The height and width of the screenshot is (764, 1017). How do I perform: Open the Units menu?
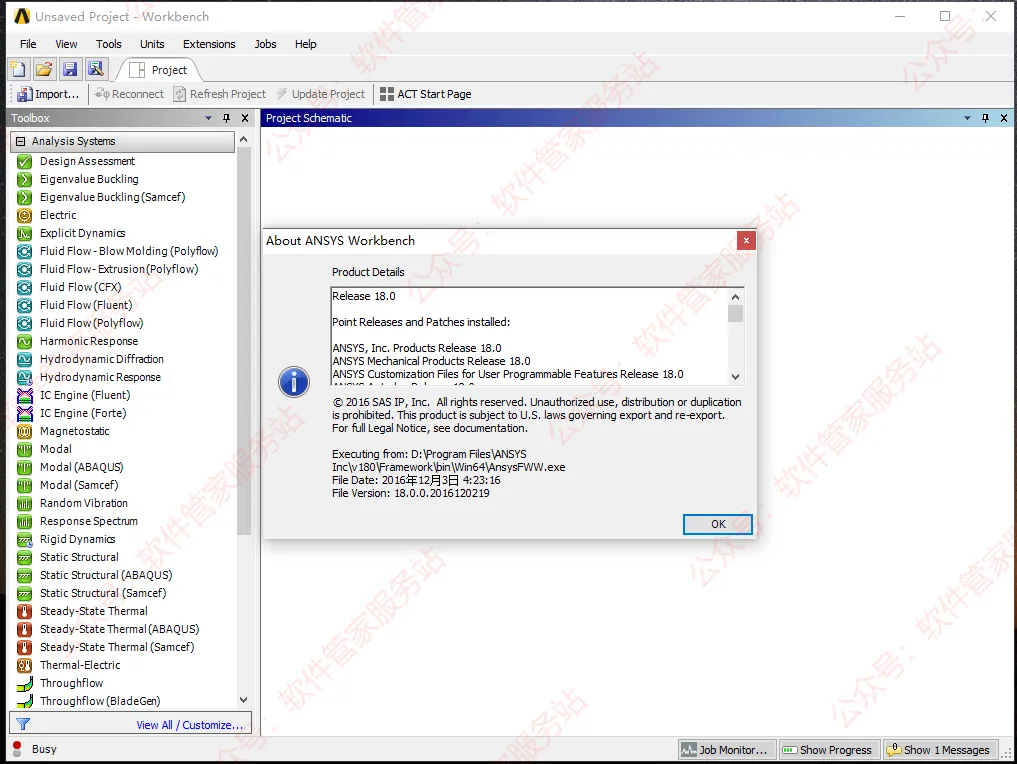tap(152, 44)
